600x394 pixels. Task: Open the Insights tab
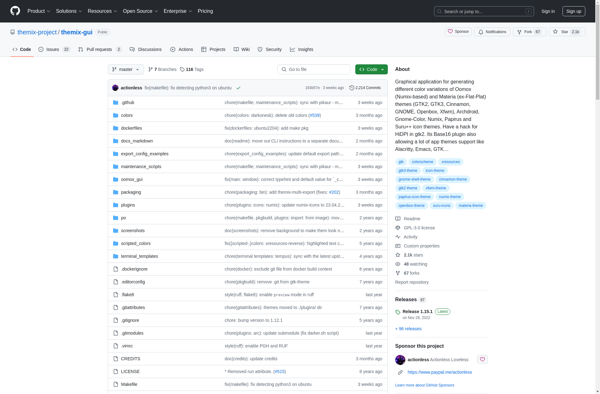click(302, 49)
